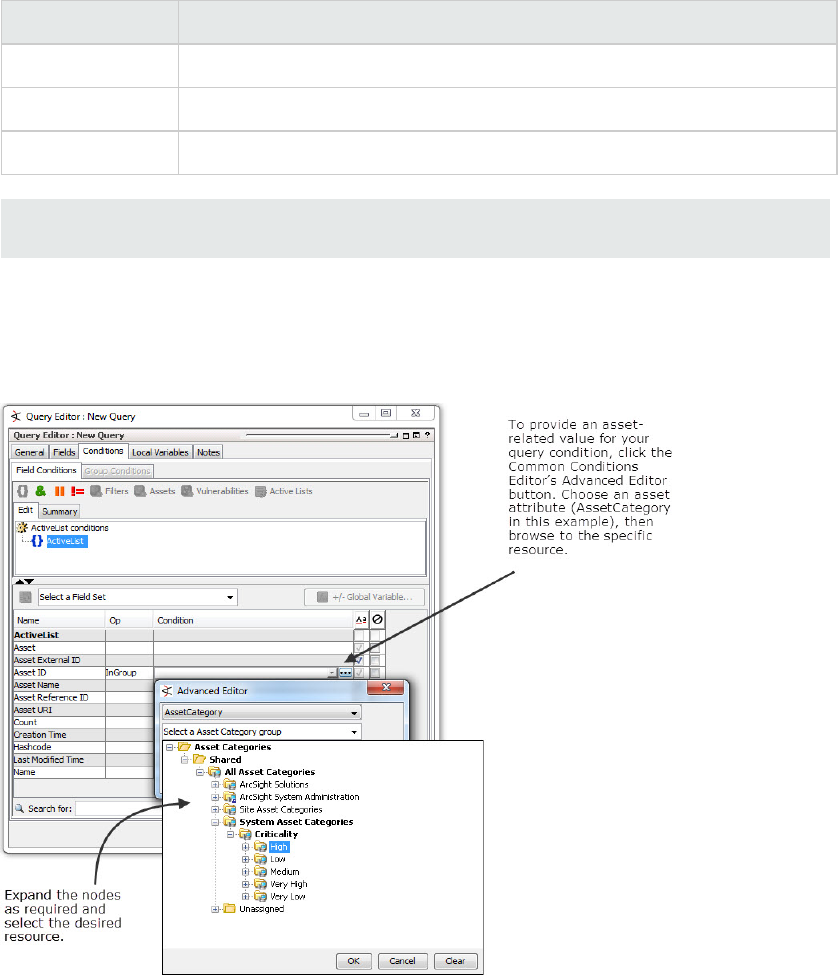Viewport: 838px width, 977px height.
Task: Open the Asset ID condition dropdown arrow
Action: (x=333, y=673)
